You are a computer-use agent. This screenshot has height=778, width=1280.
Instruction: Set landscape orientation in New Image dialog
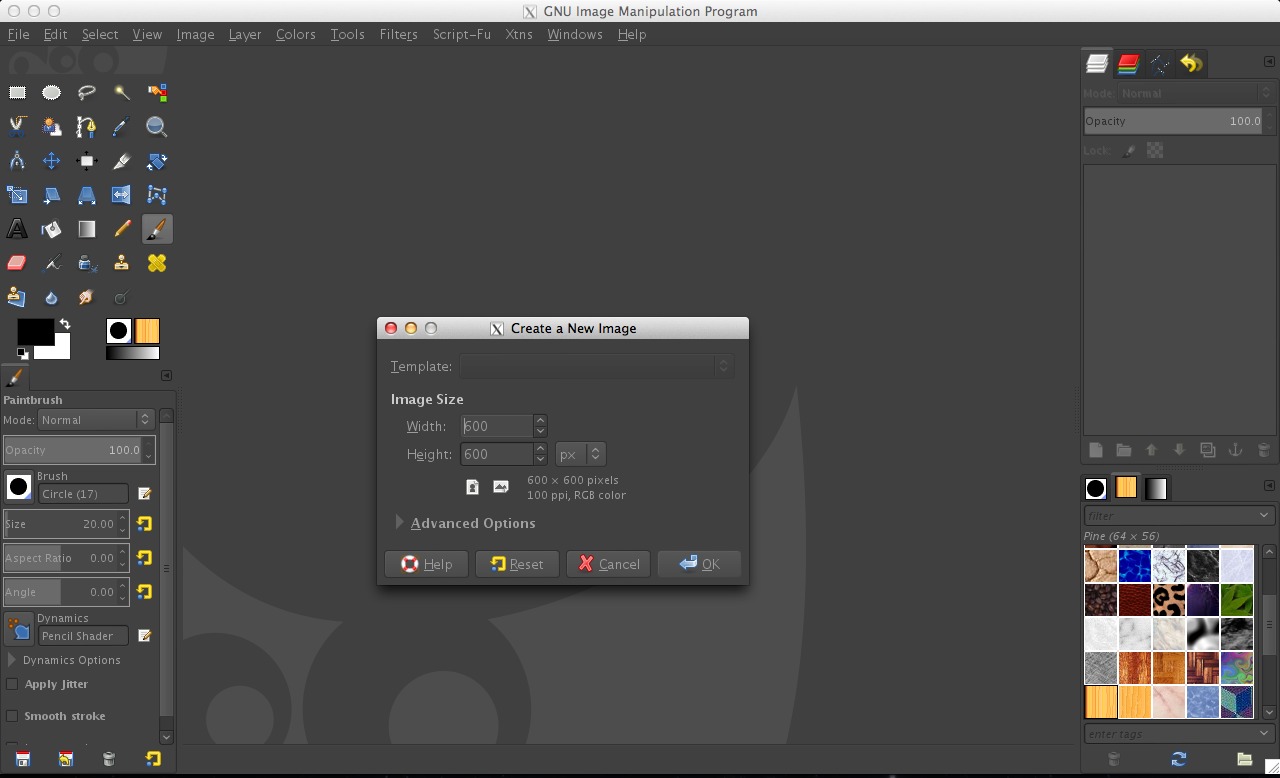click(x=501, y=487)
